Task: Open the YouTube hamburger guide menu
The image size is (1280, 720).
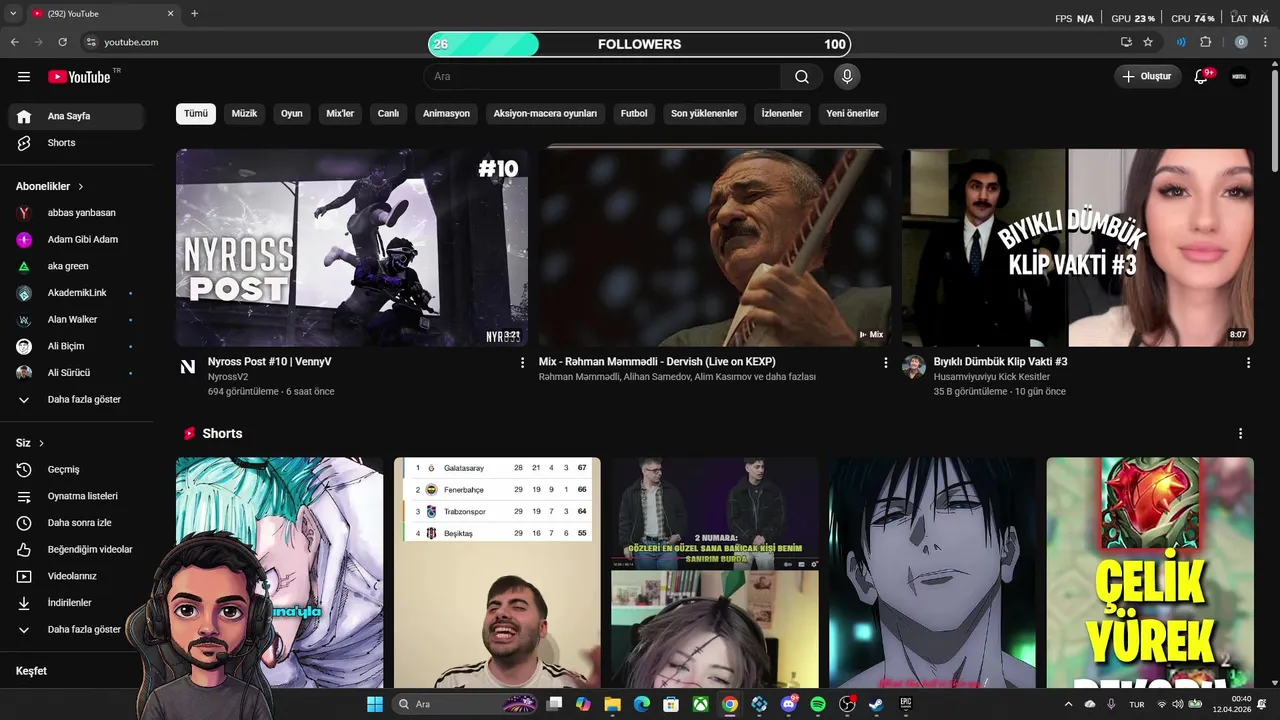Action: (x=24, y=76)
